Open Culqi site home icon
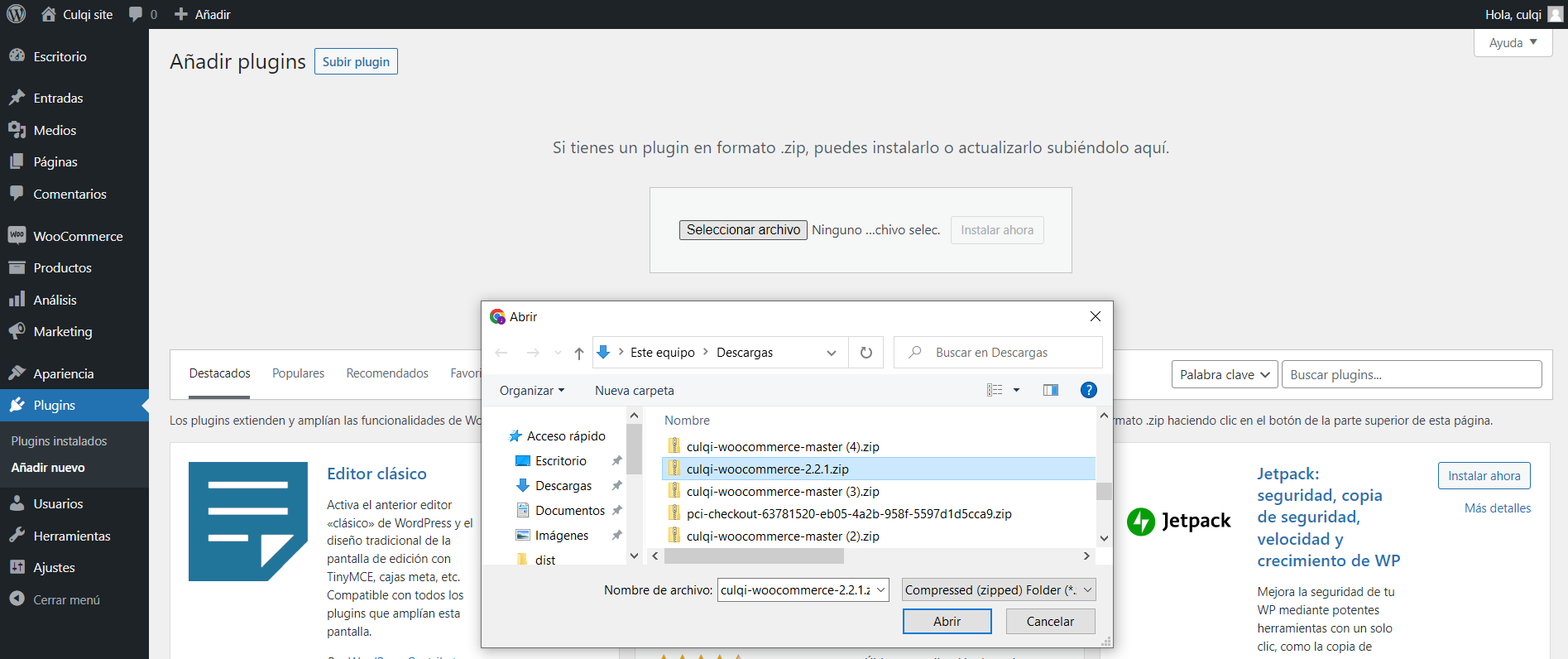This screenshot has width=1568, height=659. pos(49,14)
